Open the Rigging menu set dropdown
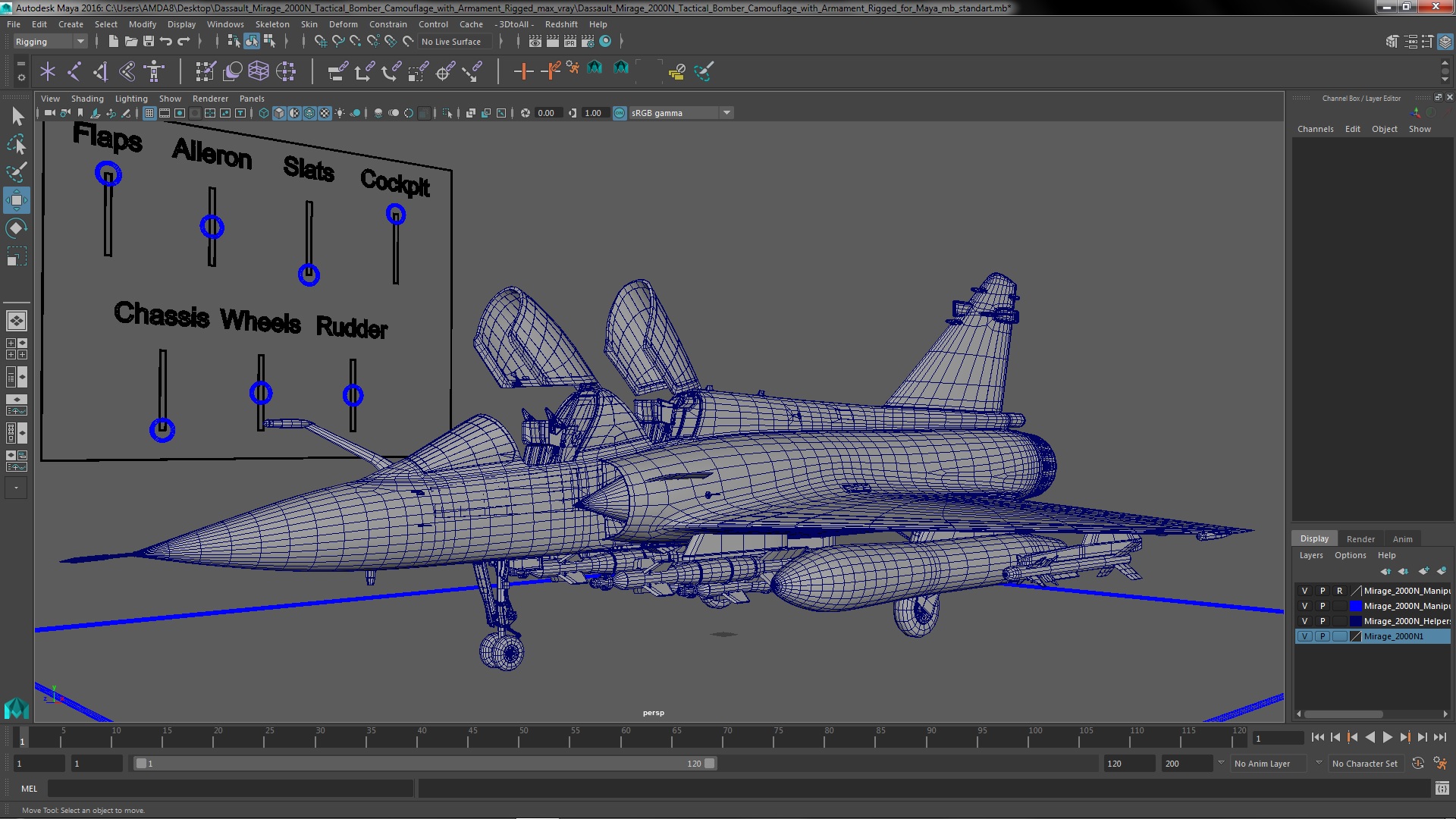 click(50, 42)
